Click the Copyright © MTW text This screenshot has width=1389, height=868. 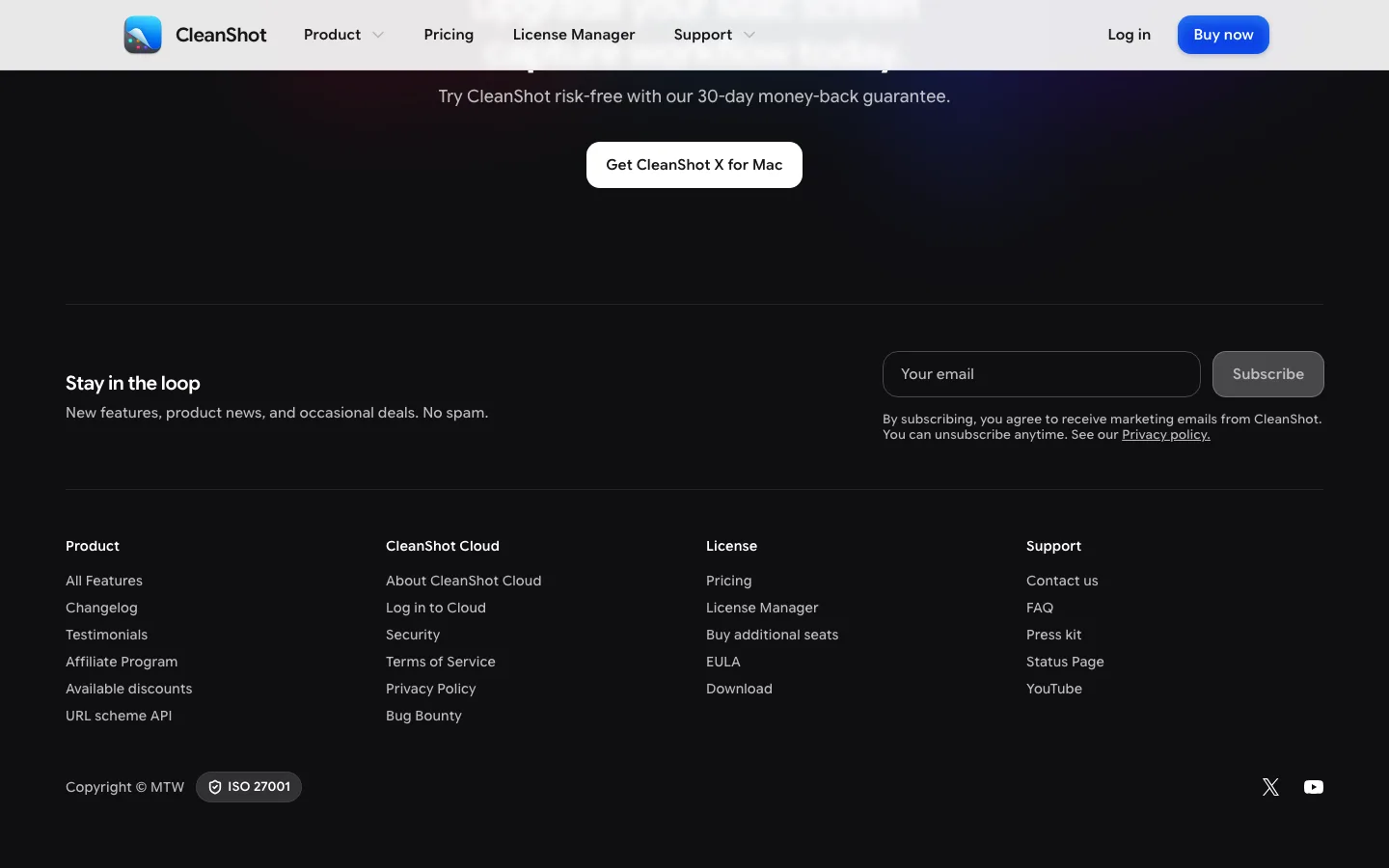[124, 787]
